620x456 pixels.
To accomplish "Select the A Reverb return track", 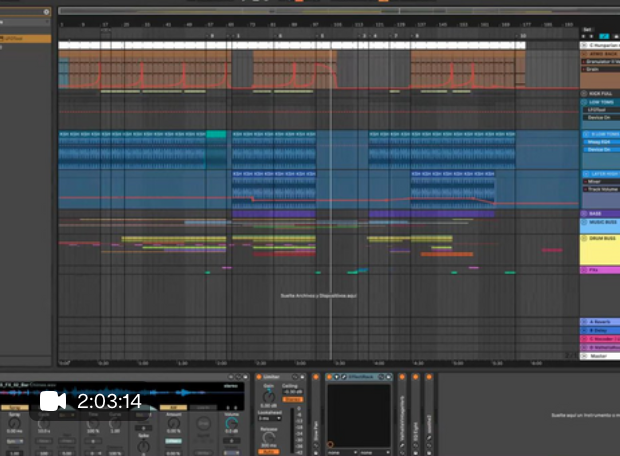I will [x=600, y=322].
